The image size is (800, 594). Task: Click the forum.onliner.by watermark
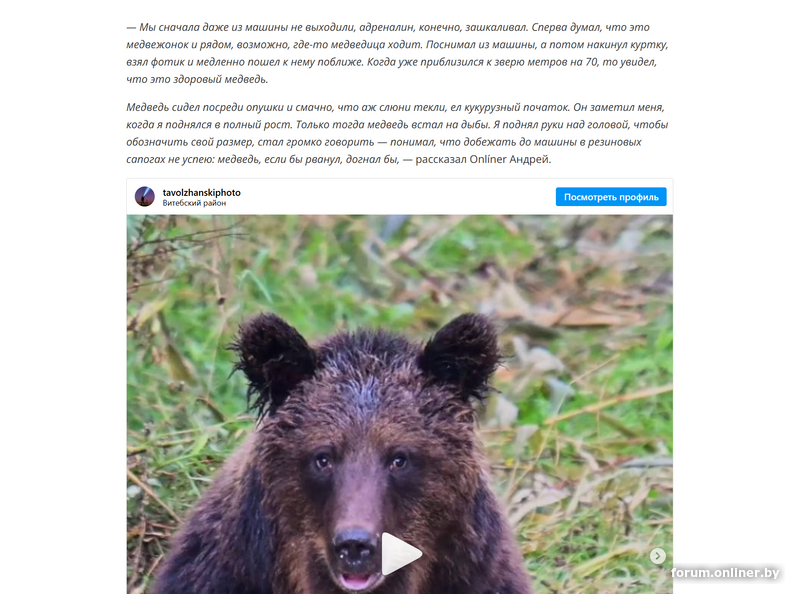tap(725, 573)
